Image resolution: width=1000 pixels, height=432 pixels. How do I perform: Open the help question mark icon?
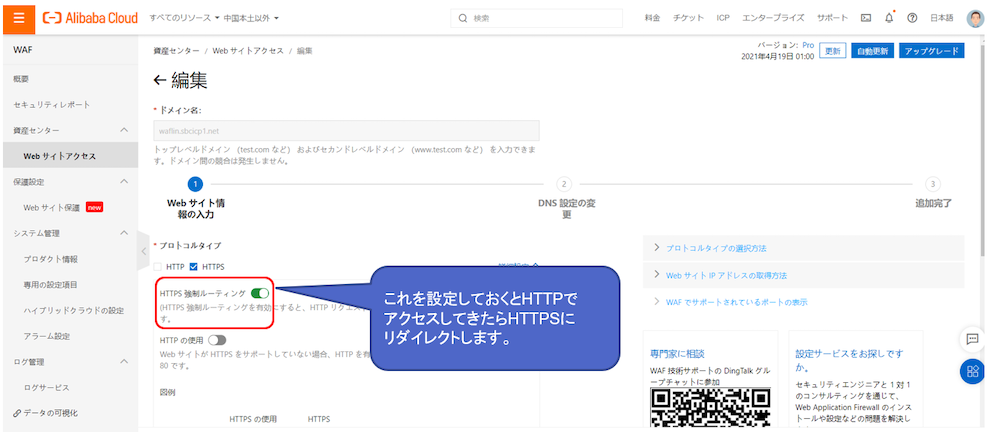point(912,18)
